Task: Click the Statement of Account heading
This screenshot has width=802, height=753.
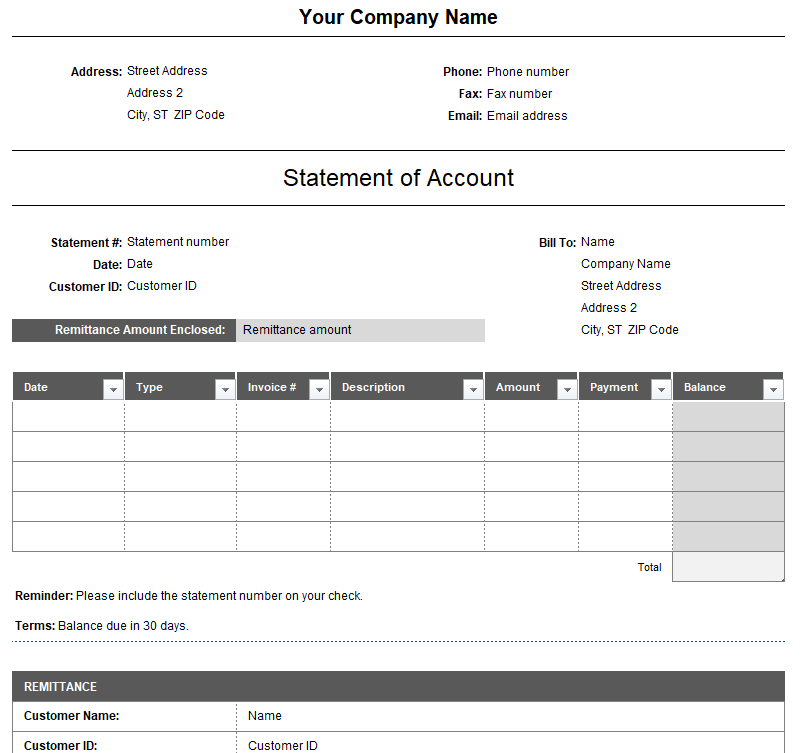Action: [x=398, y=178]
